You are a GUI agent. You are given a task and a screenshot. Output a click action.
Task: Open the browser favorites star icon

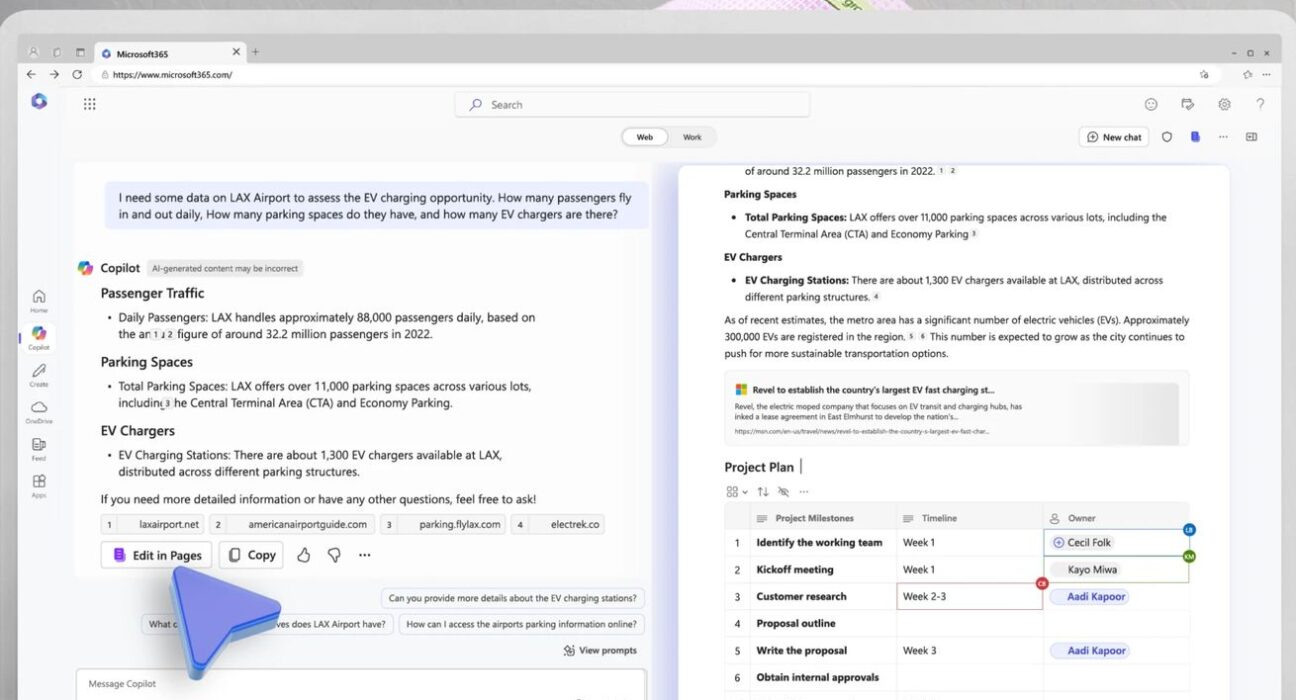click(x=1204, y=75)
